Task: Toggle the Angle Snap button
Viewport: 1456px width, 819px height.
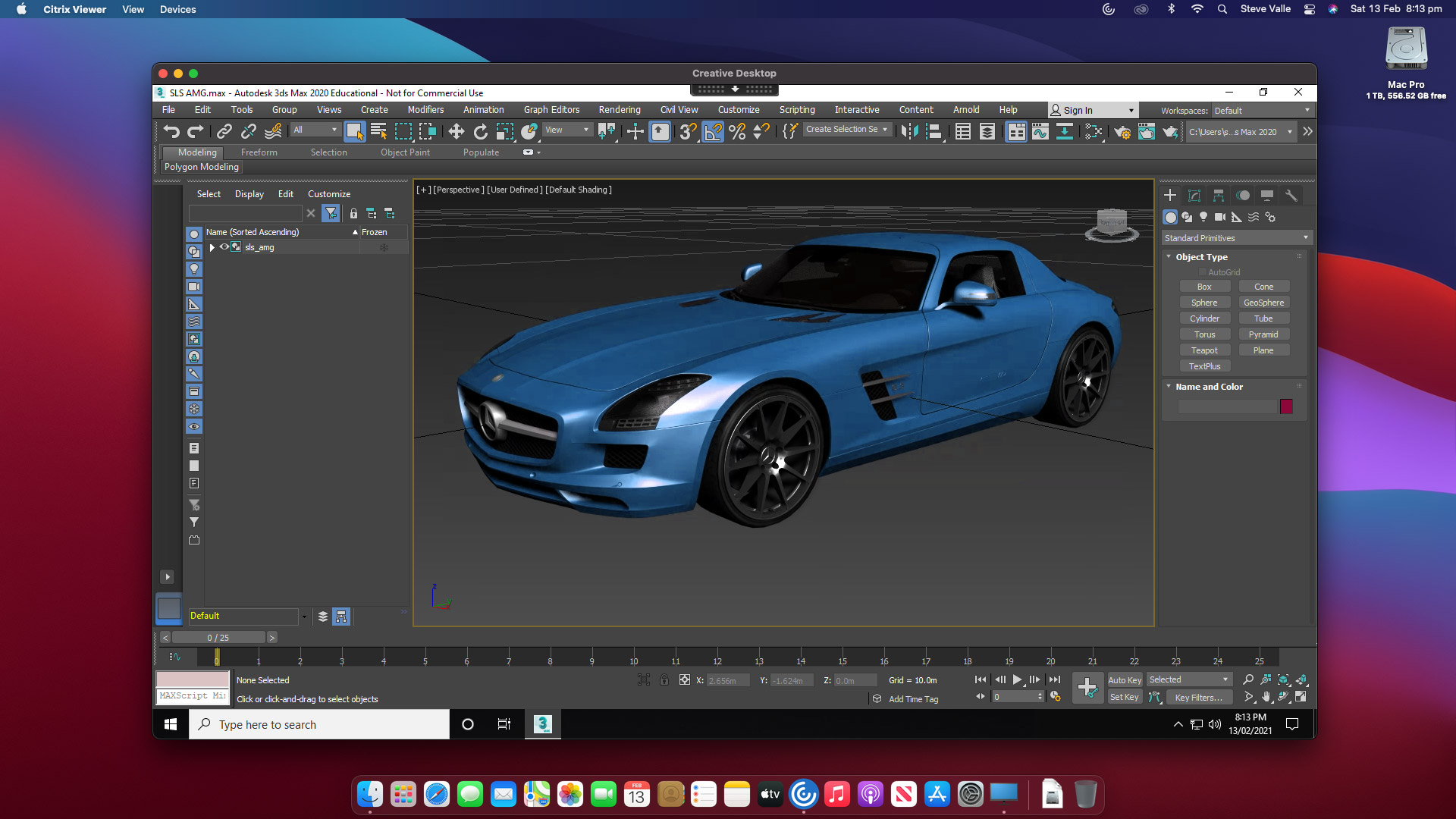Action: click(713, 132)
